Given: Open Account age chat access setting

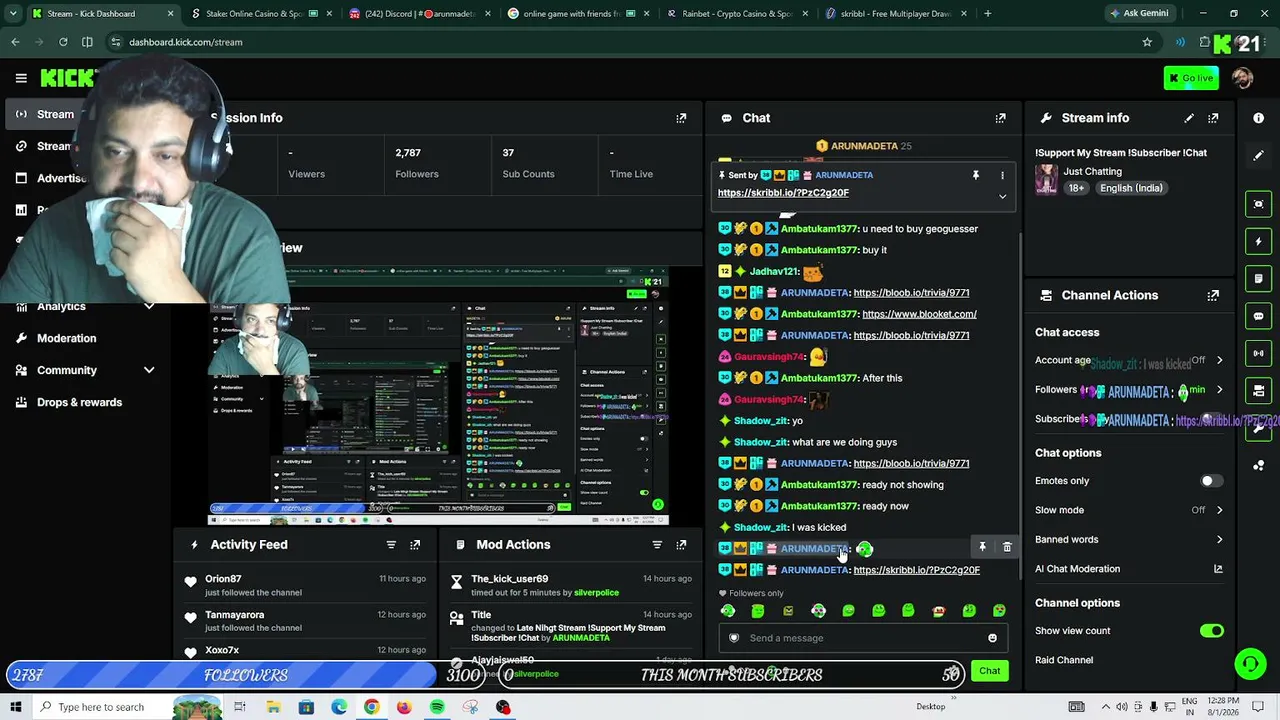Looking at the screenshot, I should point(1129,360).
